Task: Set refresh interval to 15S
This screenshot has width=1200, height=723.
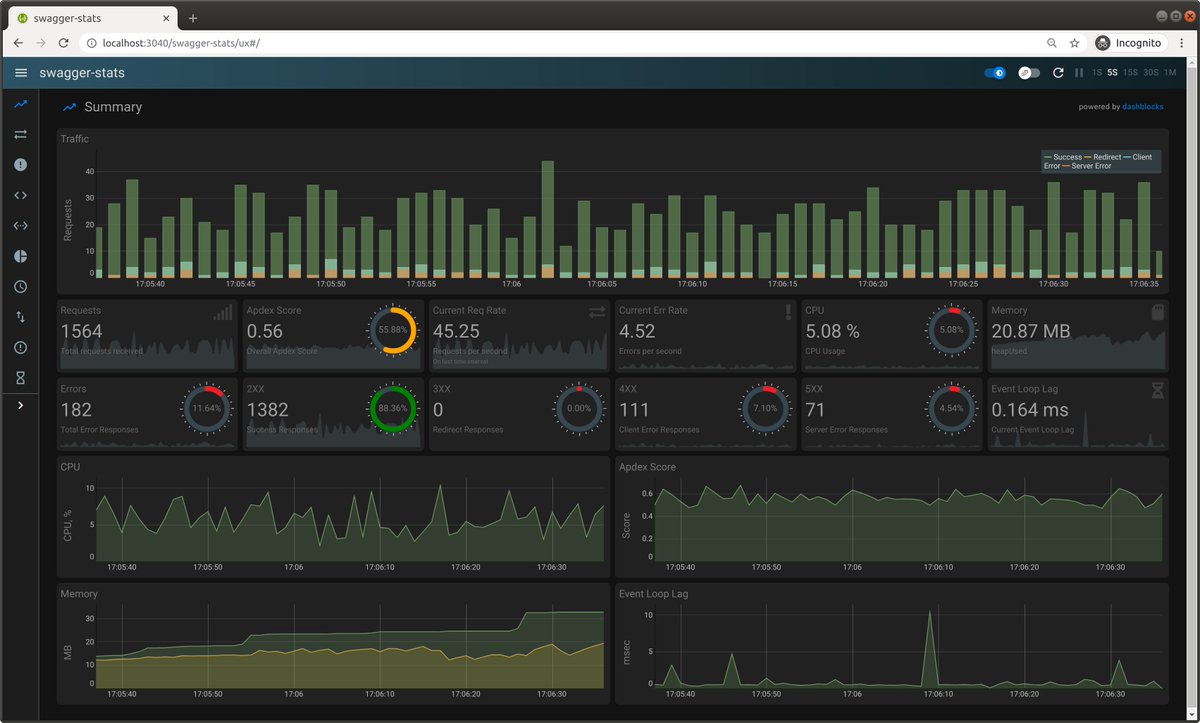Action: point(1131,73)
